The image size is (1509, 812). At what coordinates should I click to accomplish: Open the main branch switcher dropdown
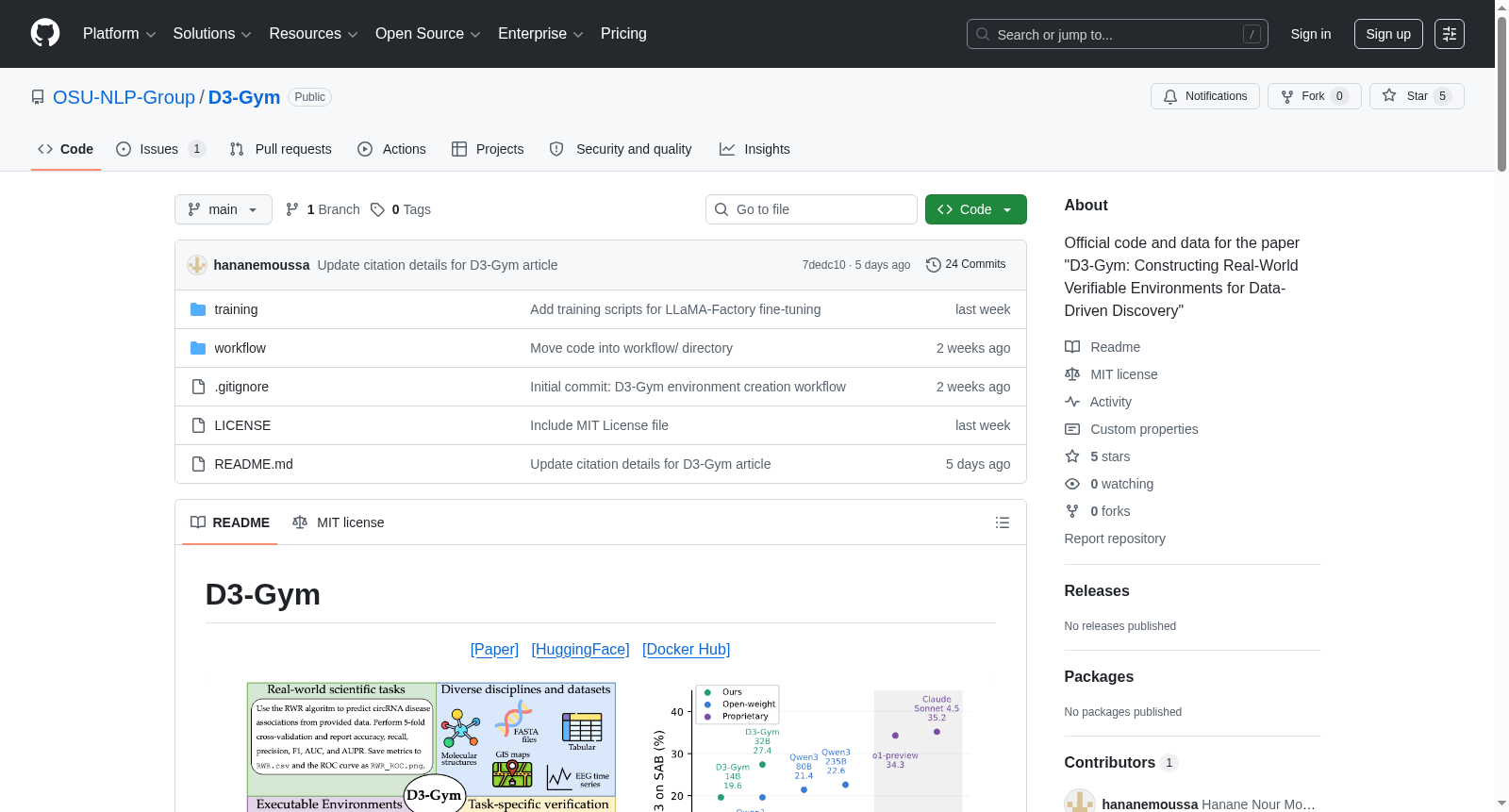(x=224, y=209)
